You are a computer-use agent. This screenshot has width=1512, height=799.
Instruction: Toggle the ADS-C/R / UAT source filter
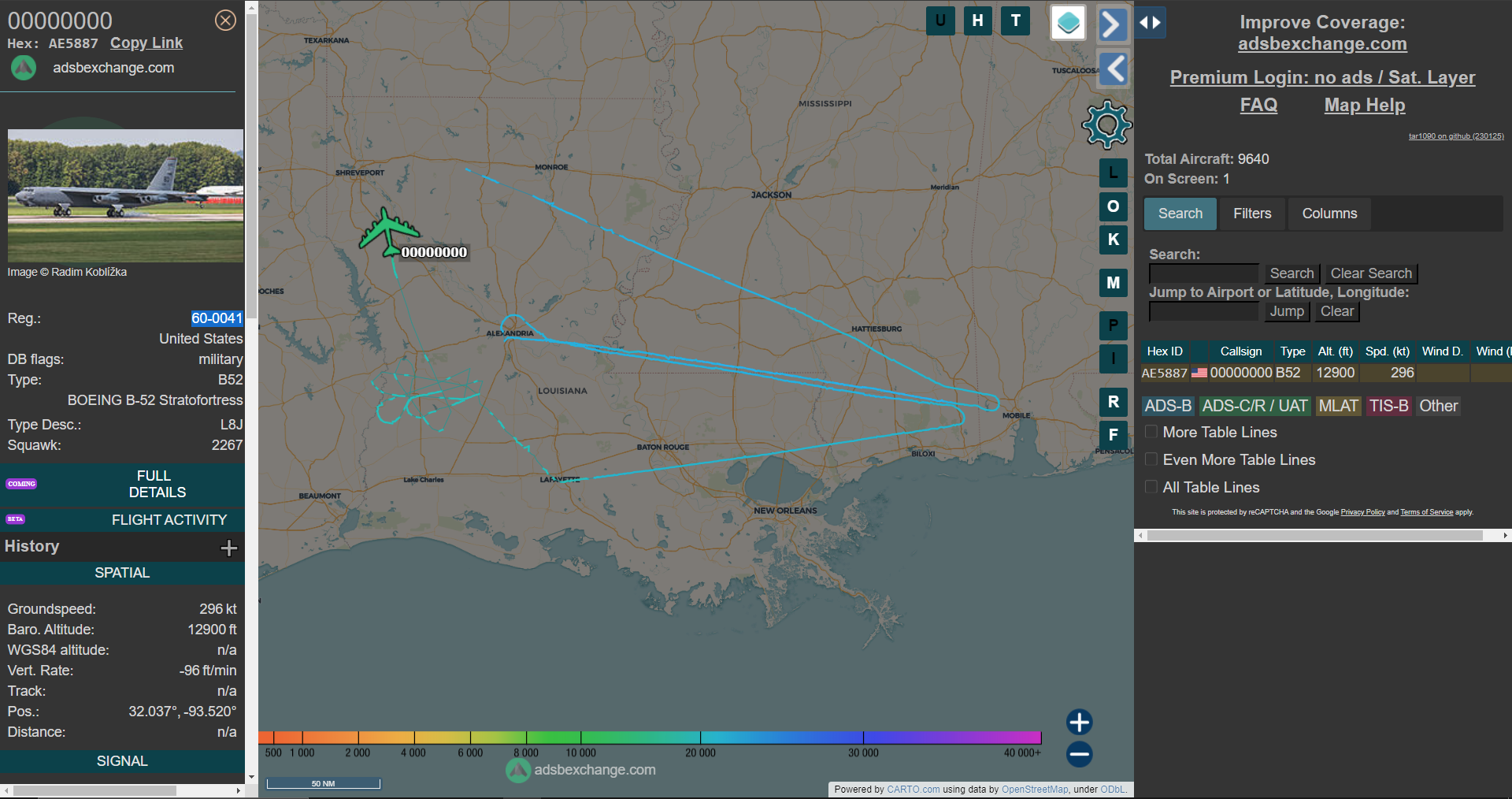coord(1254,406)
